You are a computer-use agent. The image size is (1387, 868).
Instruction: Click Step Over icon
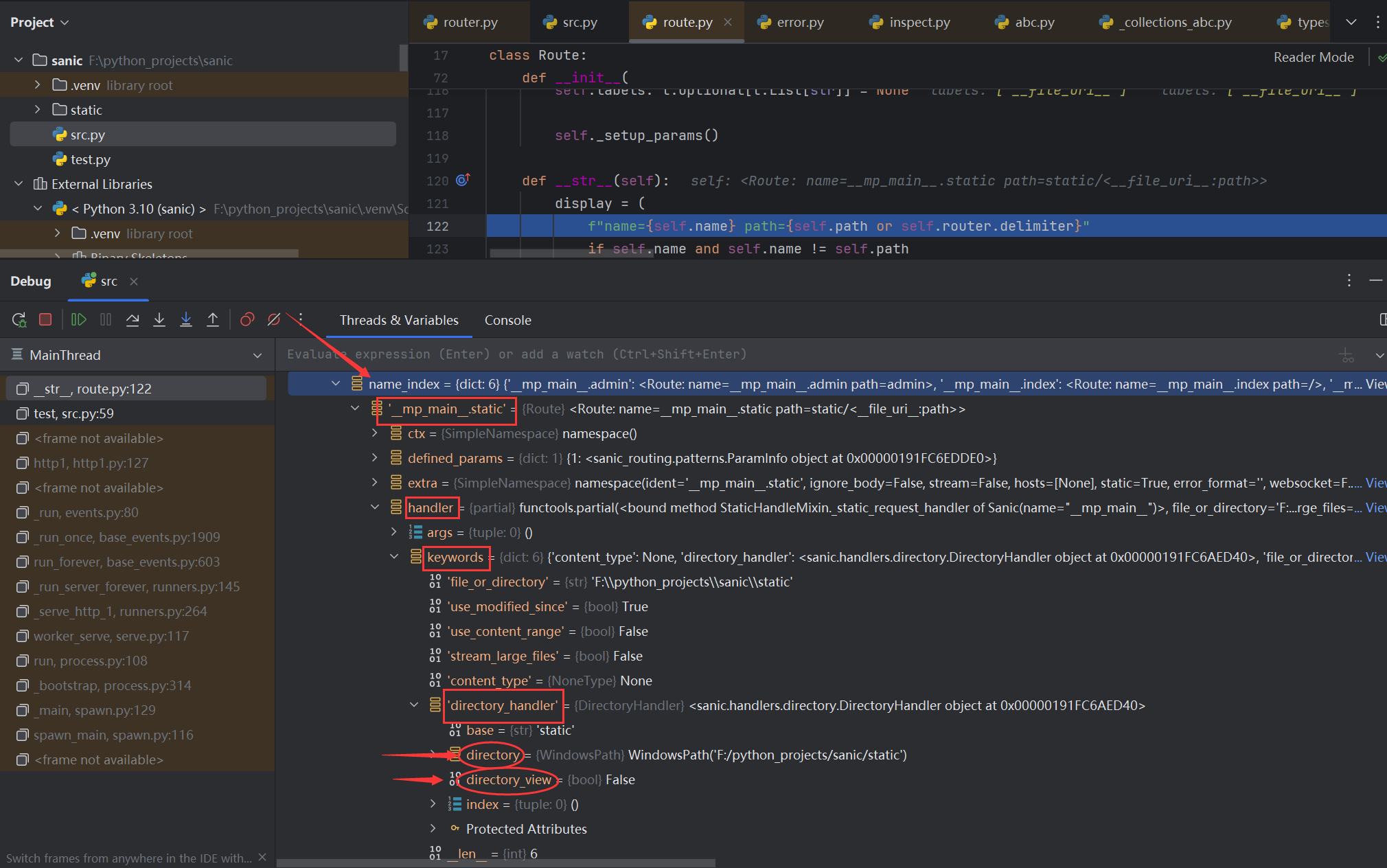[133, 320]
